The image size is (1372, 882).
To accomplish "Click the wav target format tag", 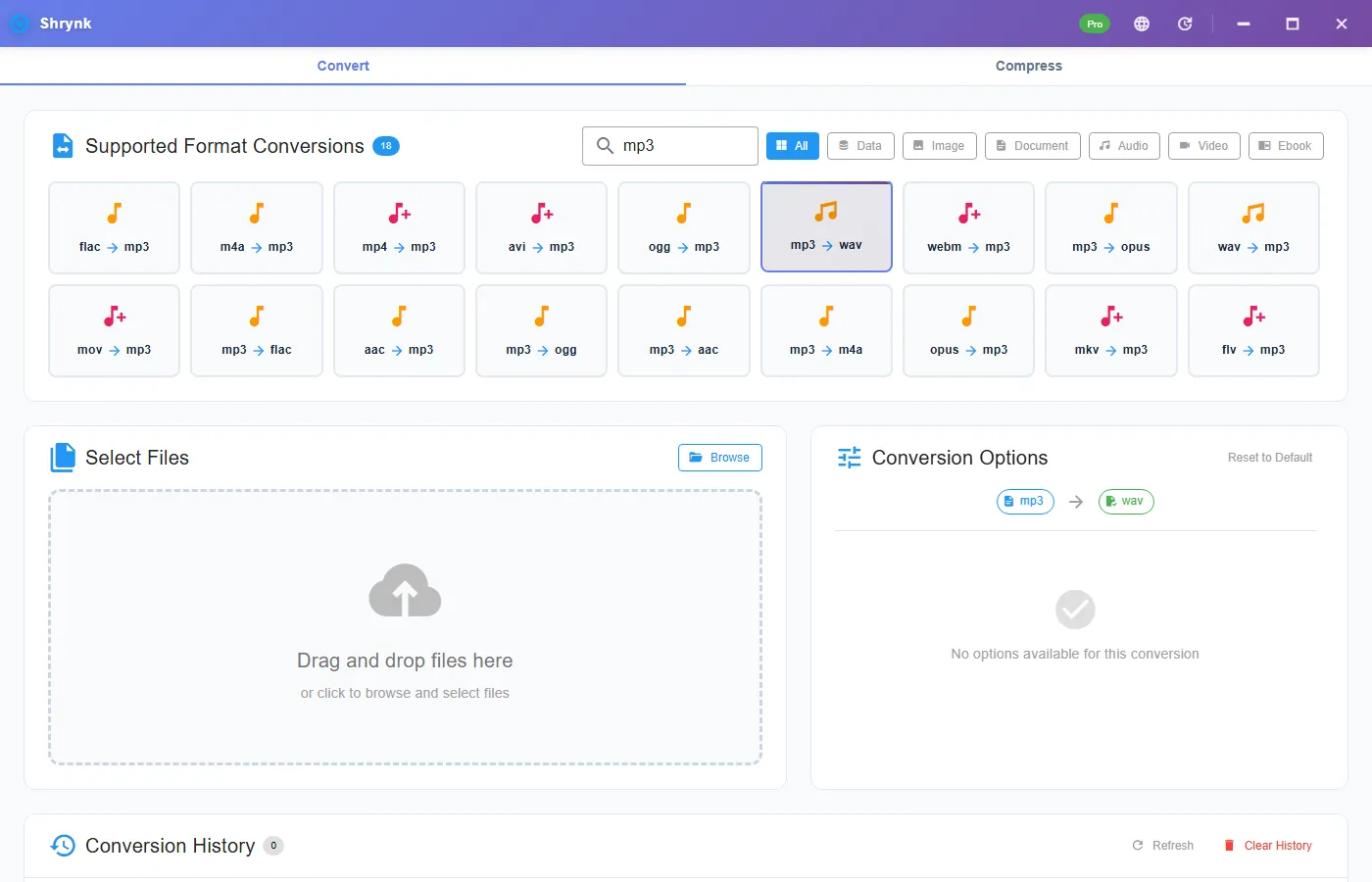I will (x=1126, y=502).
